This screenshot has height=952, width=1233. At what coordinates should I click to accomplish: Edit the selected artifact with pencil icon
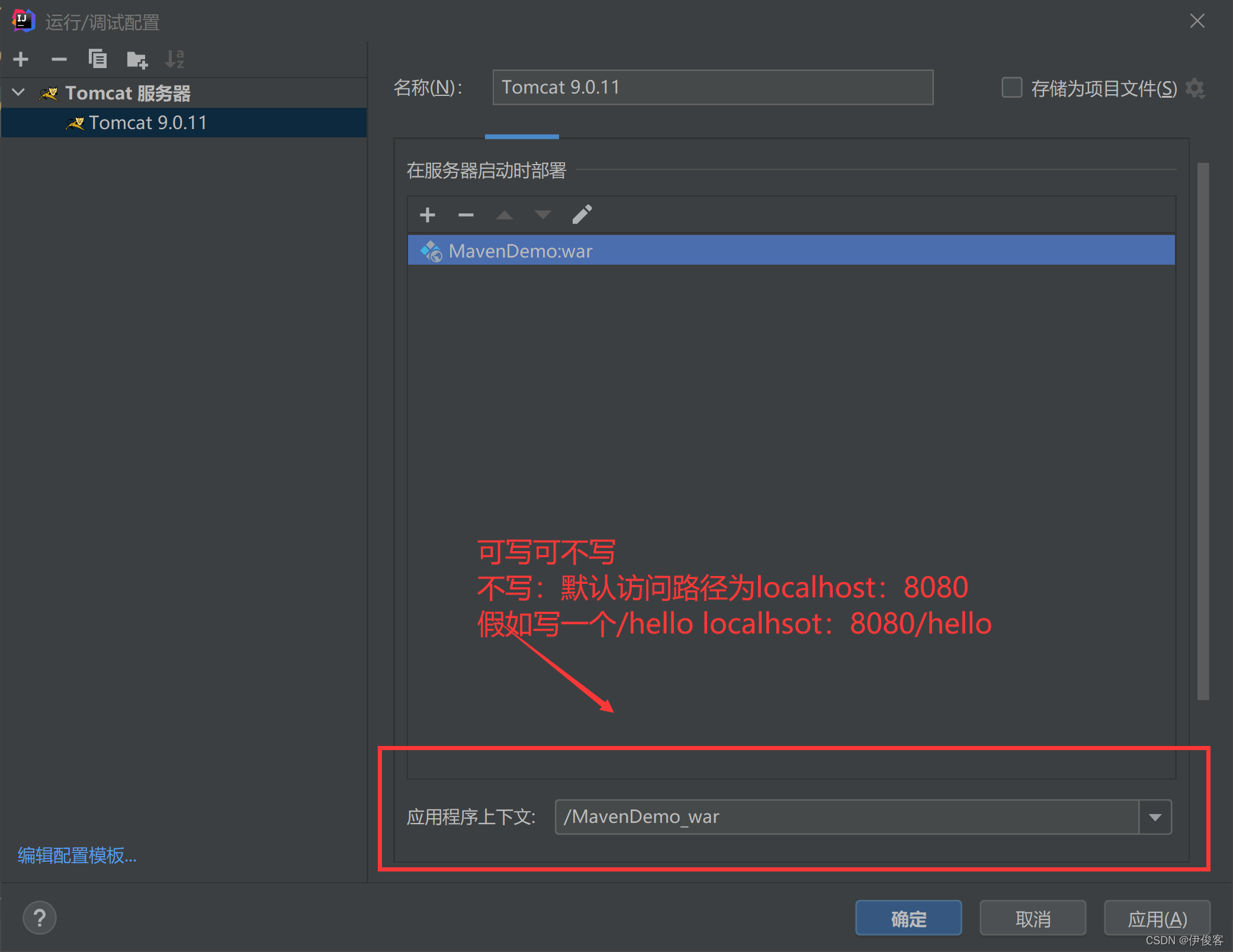582,214
